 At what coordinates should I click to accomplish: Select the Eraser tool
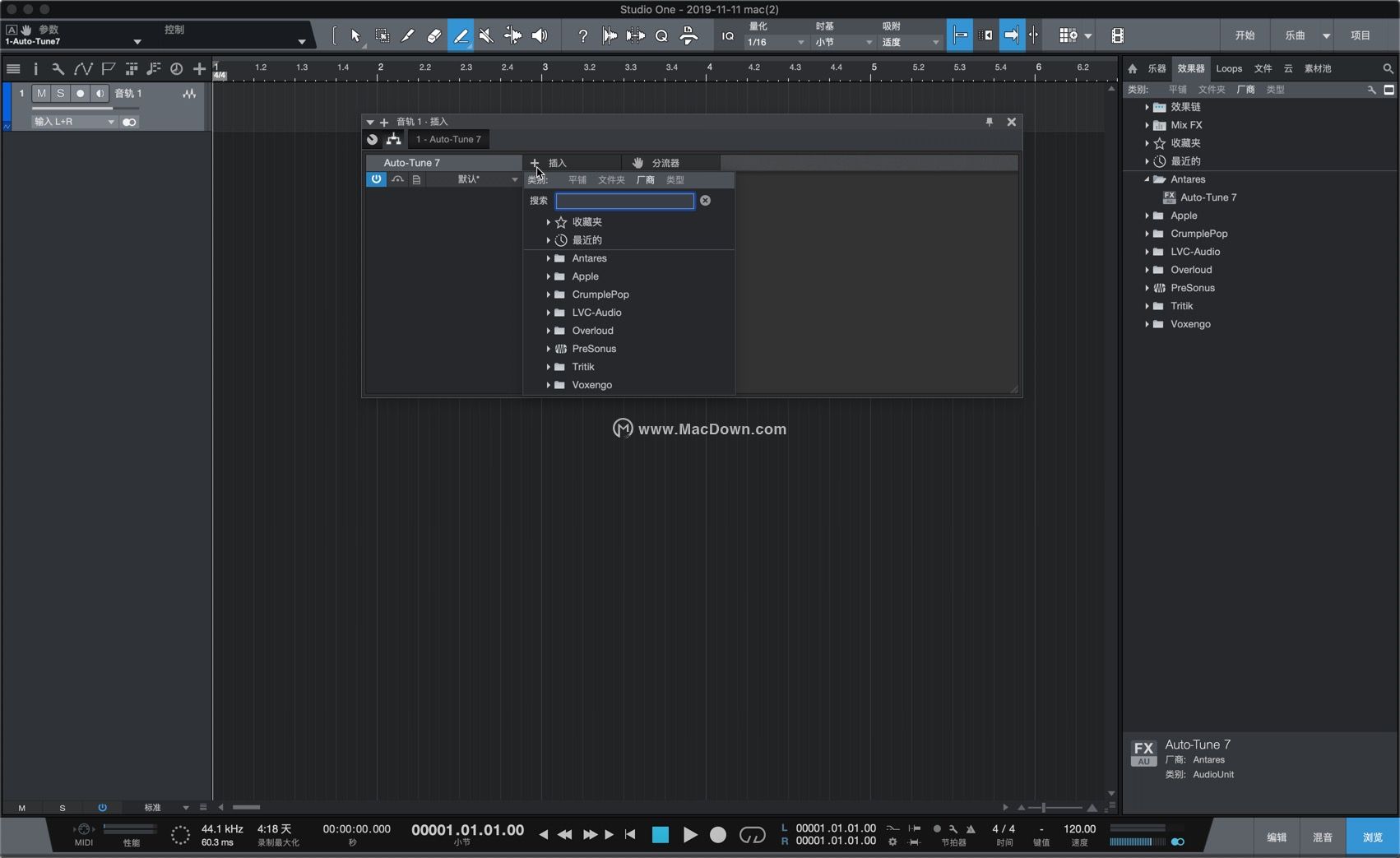434,35
